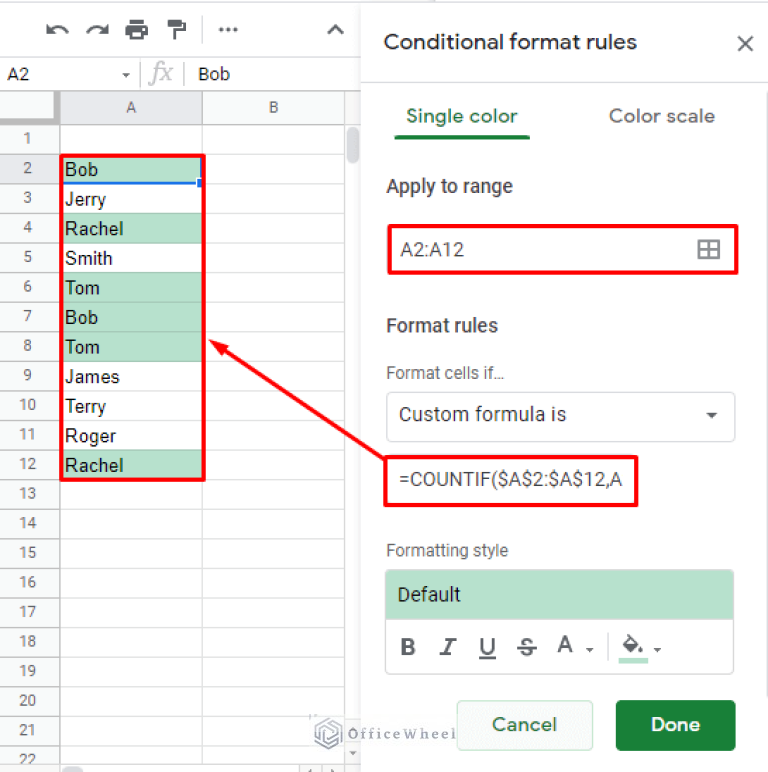Toggle Strikethrough in Formatting style

(527, 647)
